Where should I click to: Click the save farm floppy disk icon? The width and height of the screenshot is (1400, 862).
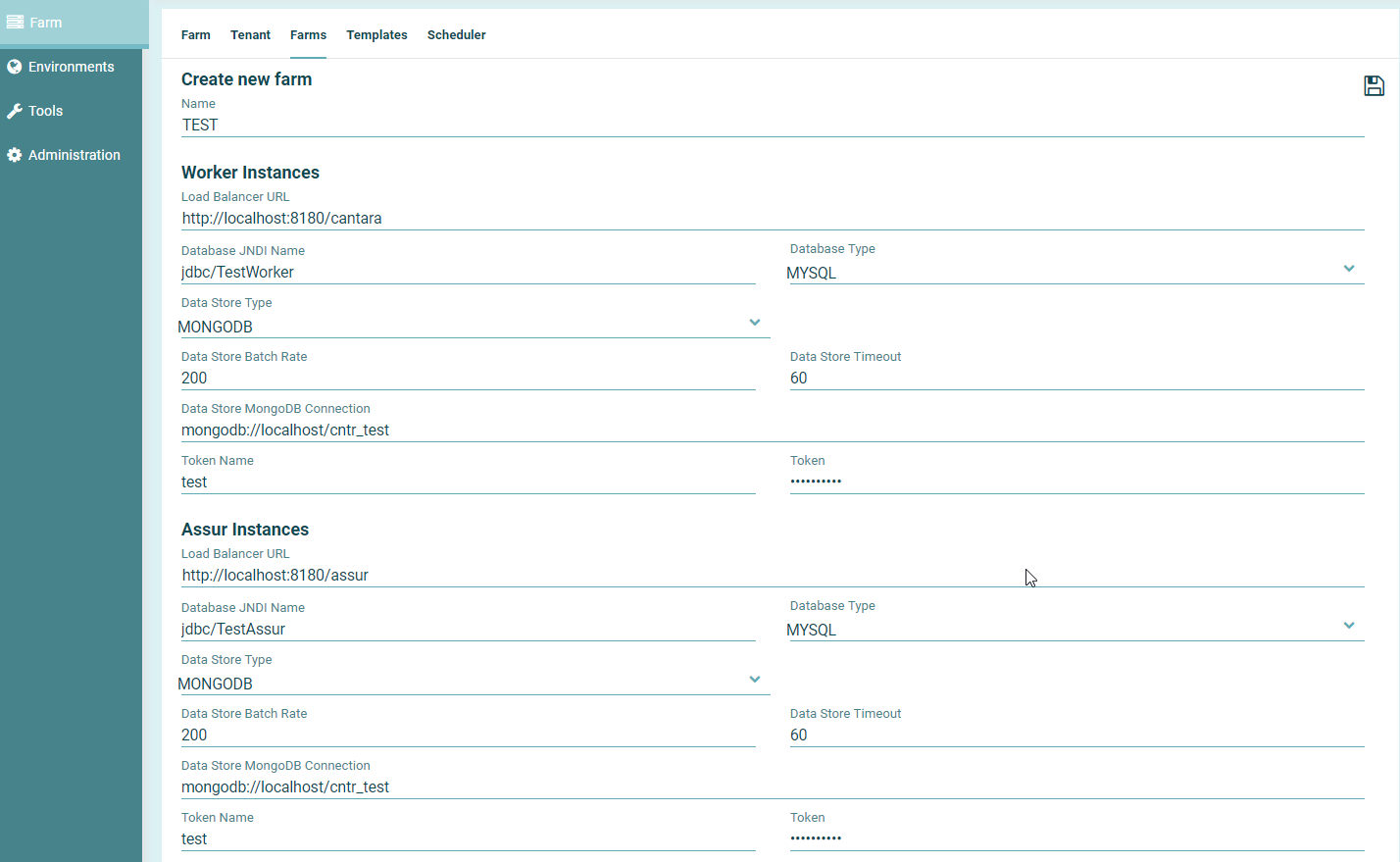(1374, 86)
